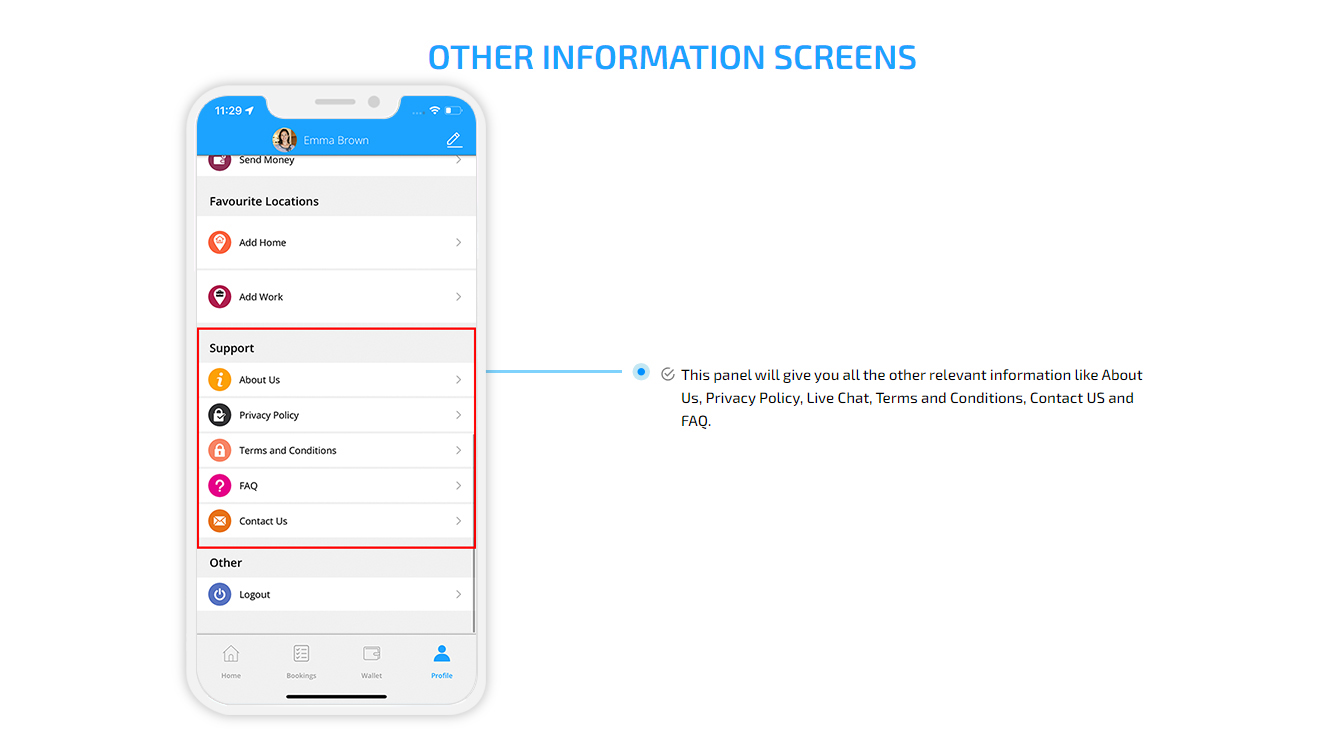This screenshot has width=1344, height=751.
Task: Open the Home tab in bottom bar
Action: click(x=231, y=661)
